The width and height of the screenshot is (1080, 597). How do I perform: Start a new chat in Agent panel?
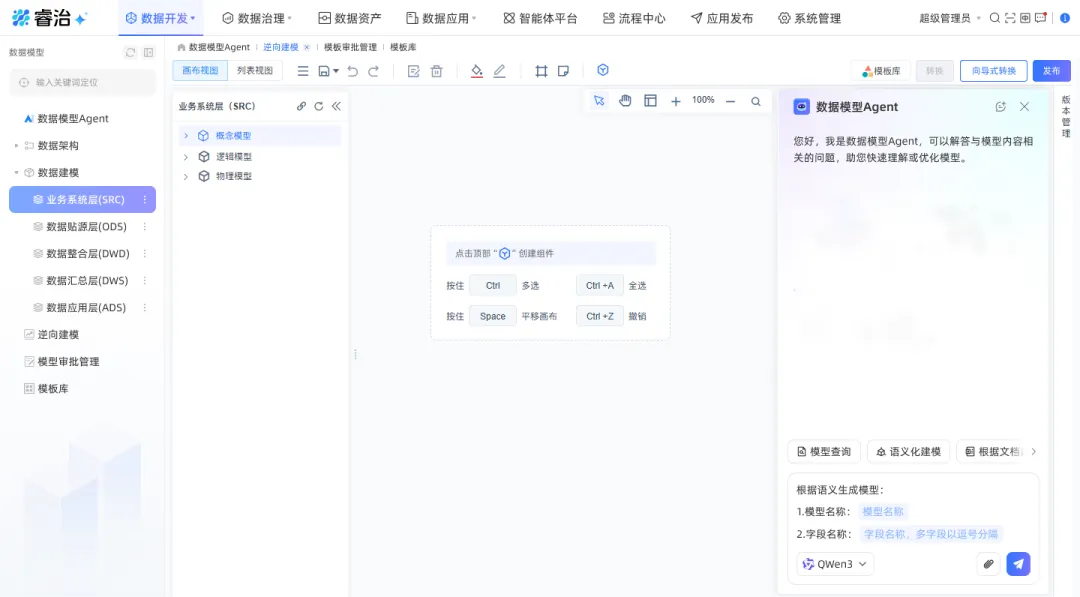[x=1001, y=107]
